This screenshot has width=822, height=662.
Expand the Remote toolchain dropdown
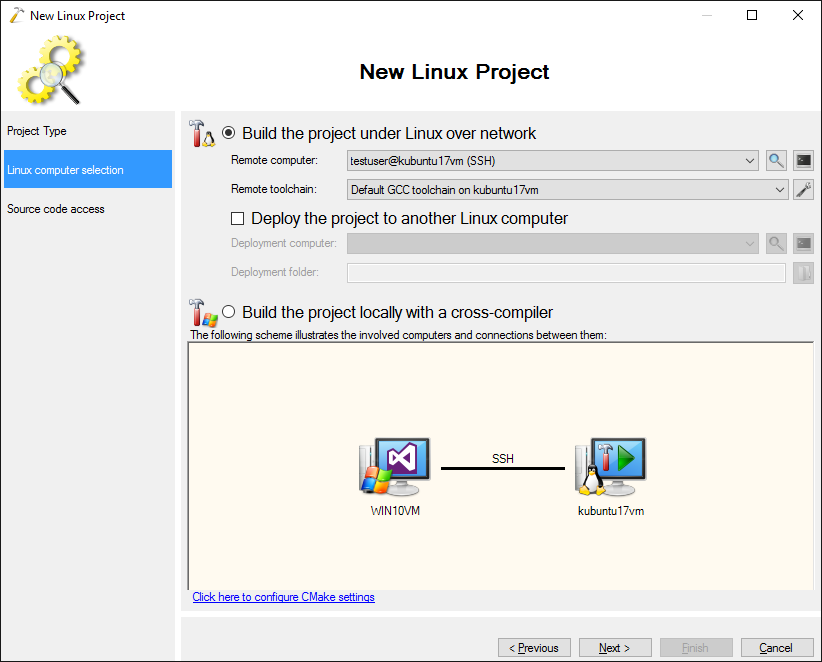pyautogui.click(x=780, y=190)
